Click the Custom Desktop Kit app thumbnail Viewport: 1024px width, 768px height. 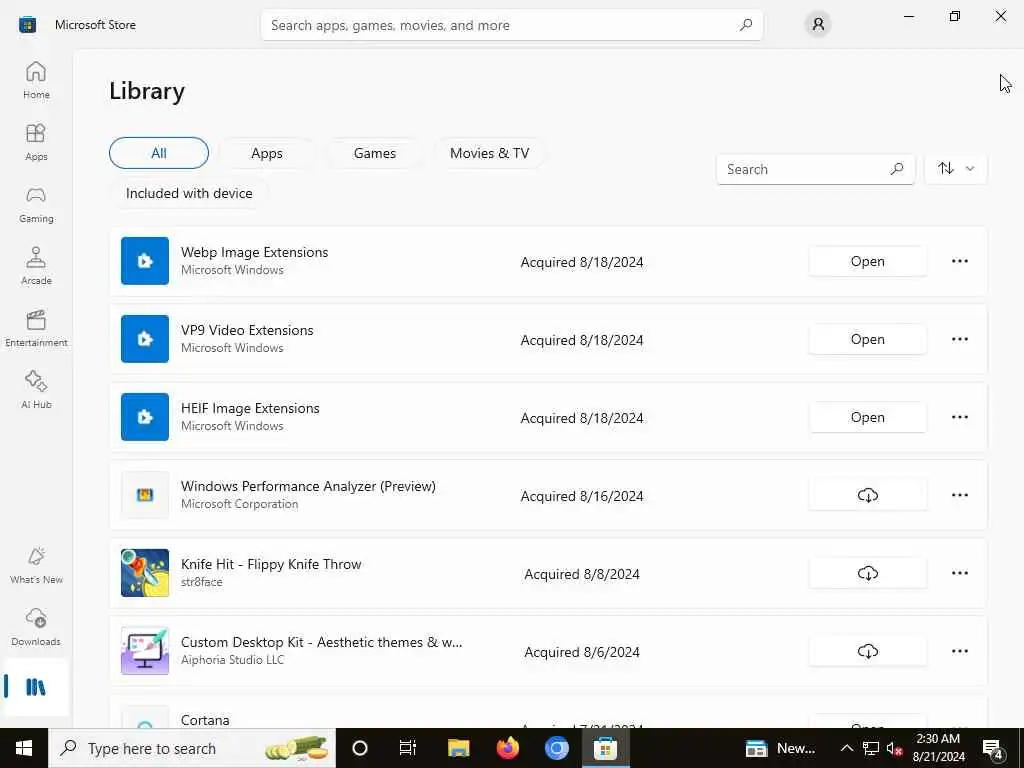click(x=145, y=651)
